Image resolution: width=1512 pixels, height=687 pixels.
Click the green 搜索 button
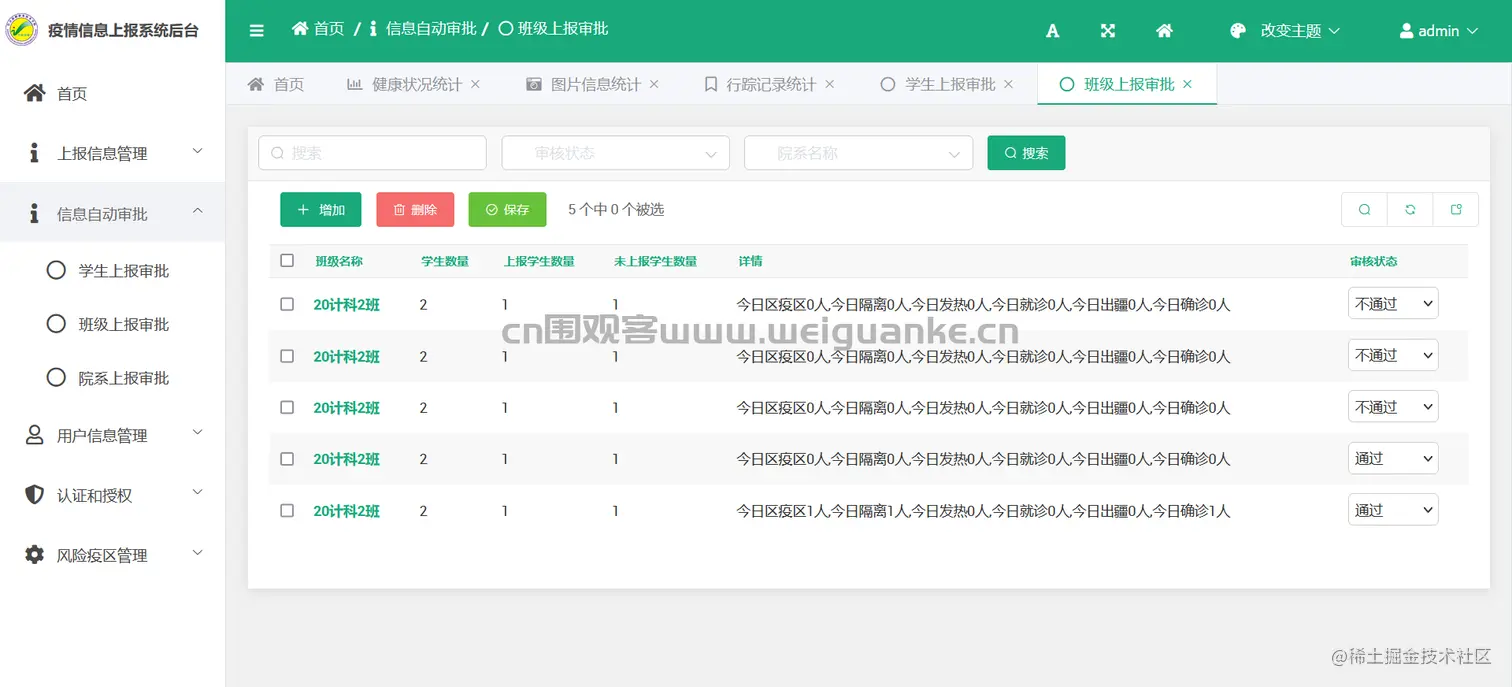pos(1026,153)
